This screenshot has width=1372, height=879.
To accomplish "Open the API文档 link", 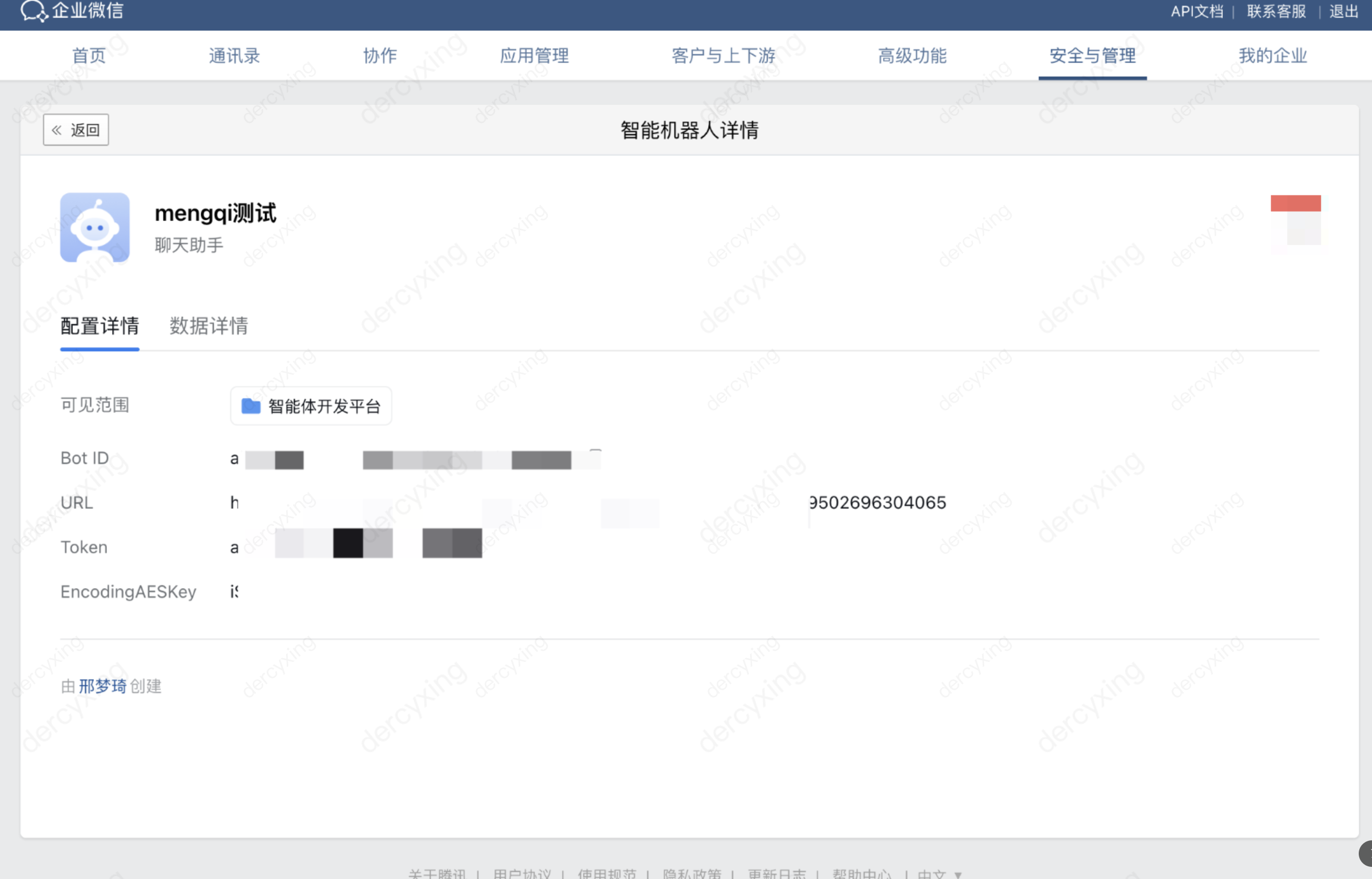I will tap(1197, 12).
